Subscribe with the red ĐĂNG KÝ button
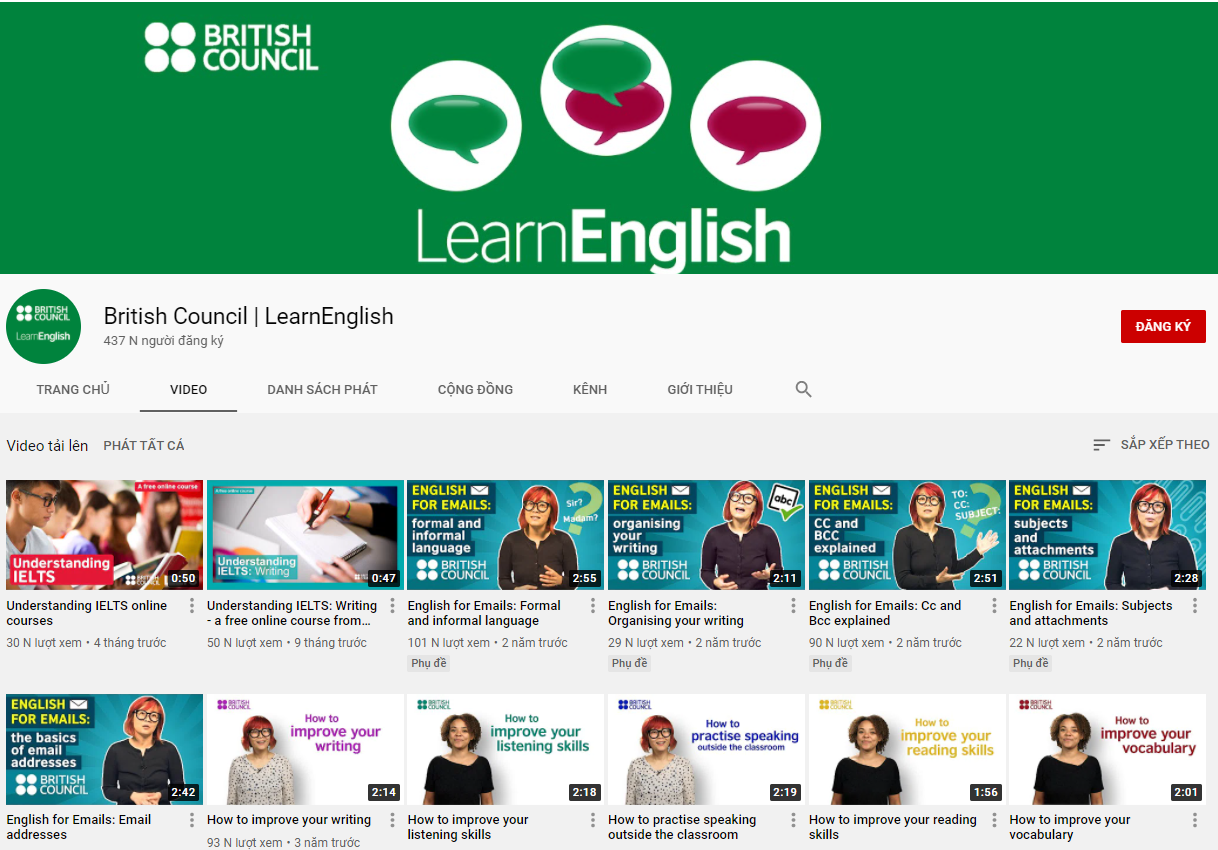This screenshot has width=1218, height=850. click(x=1163, y=327)
